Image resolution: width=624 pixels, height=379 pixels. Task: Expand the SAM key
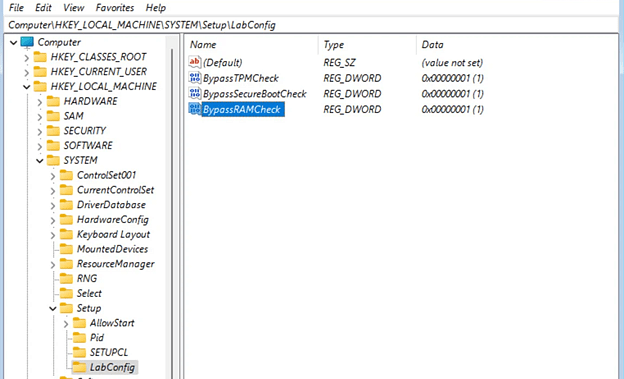[39, 116]
